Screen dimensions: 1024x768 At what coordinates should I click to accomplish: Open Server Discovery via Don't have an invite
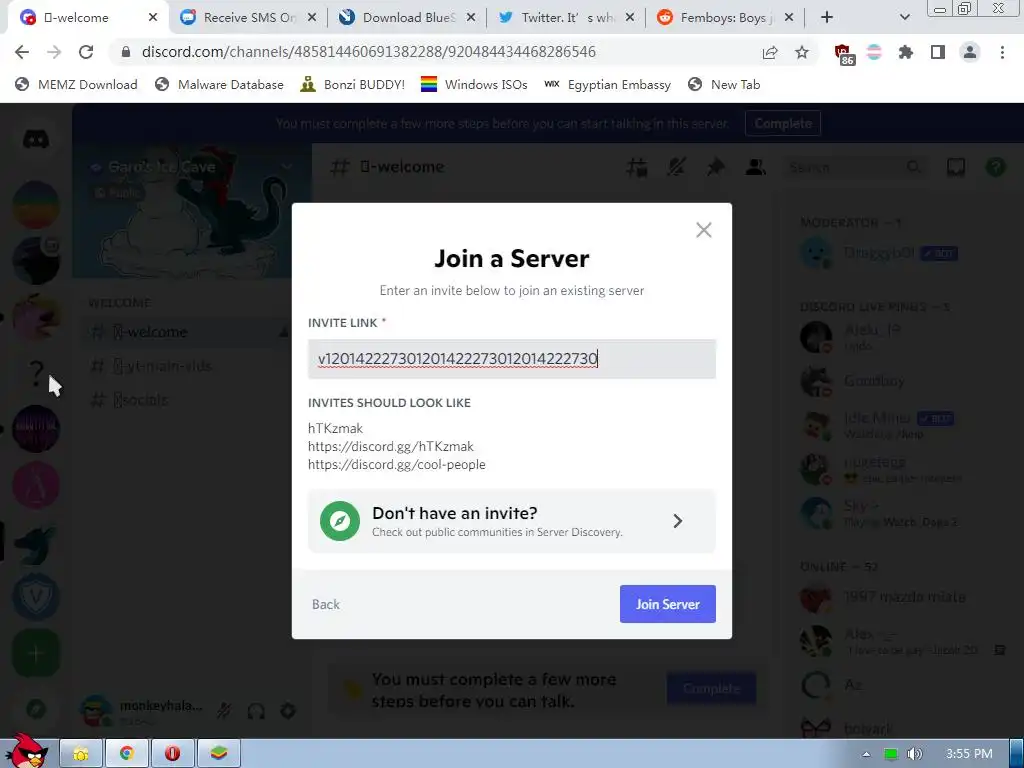511,521
